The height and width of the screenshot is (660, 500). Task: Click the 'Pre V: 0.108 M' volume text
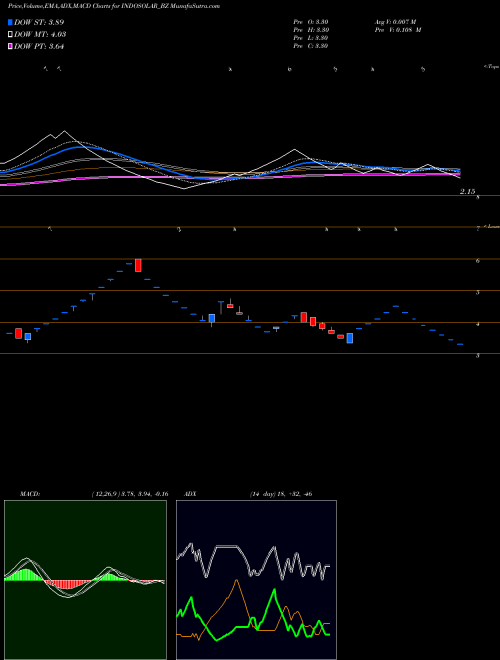398,30
